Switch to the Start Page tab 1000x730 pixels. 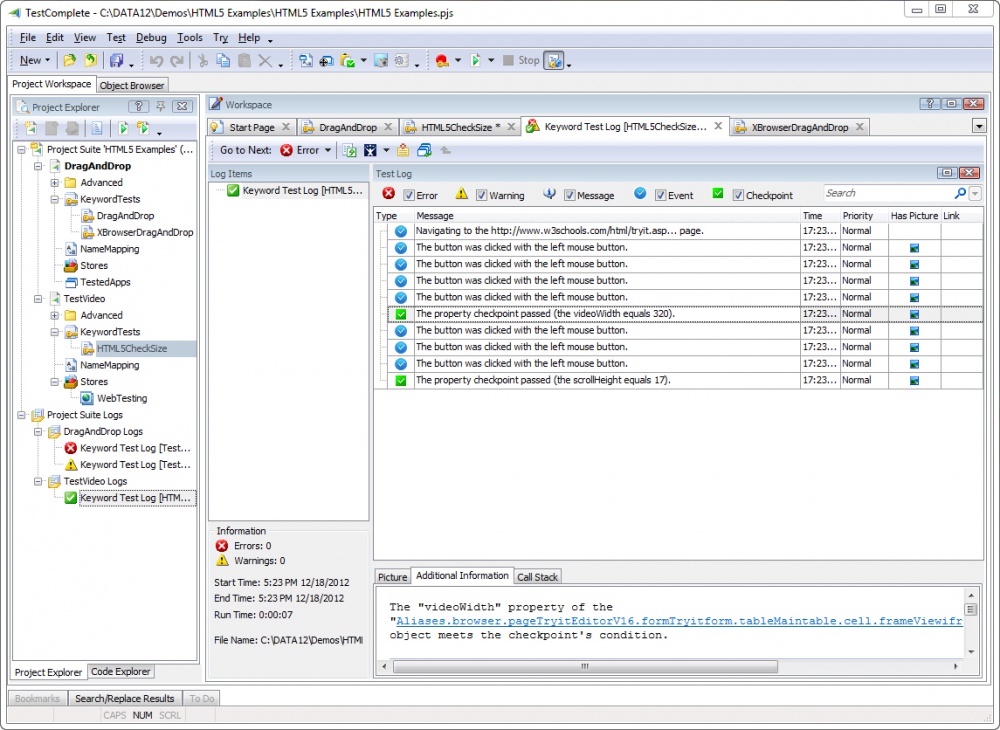pyautogui.click(x=251, y=128)
